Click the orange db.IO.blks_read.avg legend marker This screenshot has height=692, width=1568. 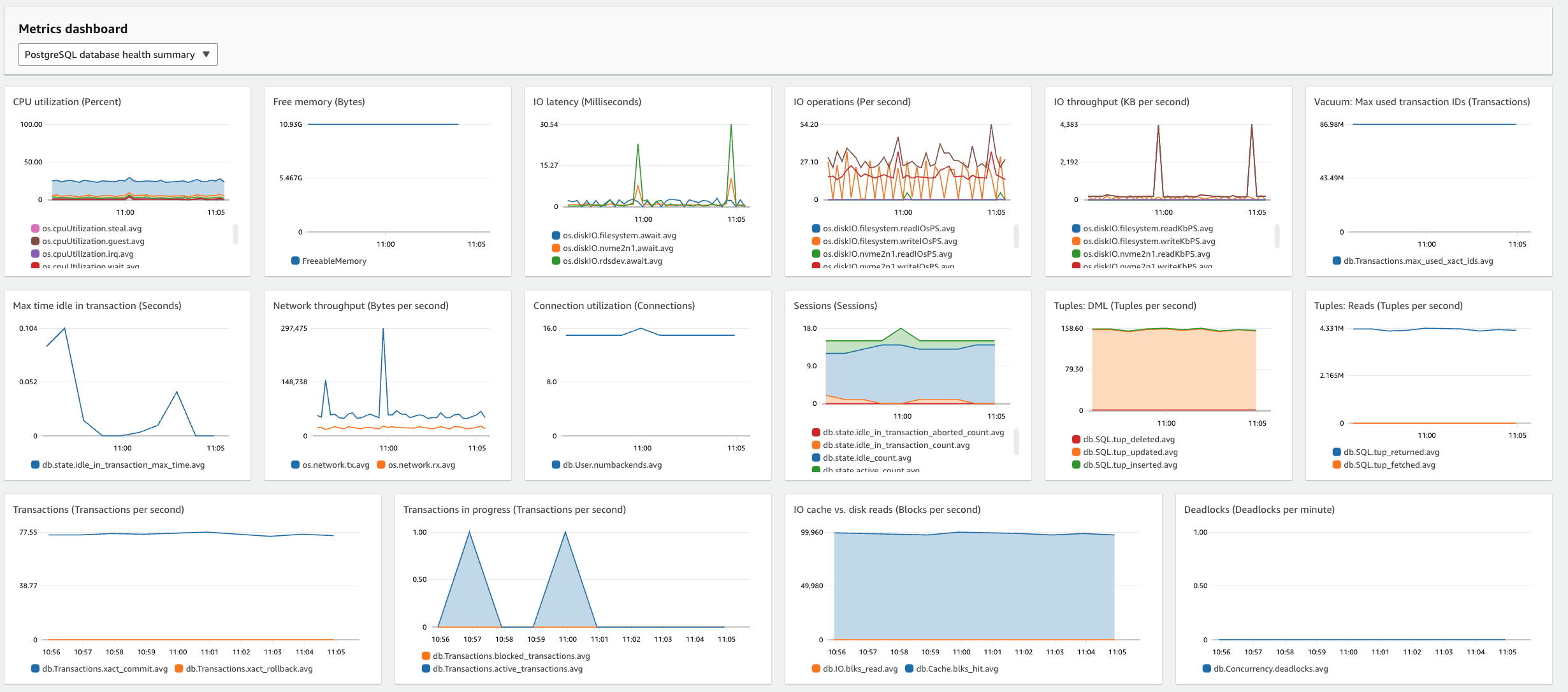point(815,669)
